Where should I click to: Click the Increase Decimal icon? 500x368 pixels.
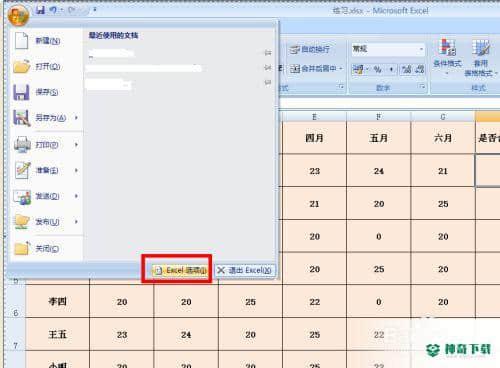406,69
